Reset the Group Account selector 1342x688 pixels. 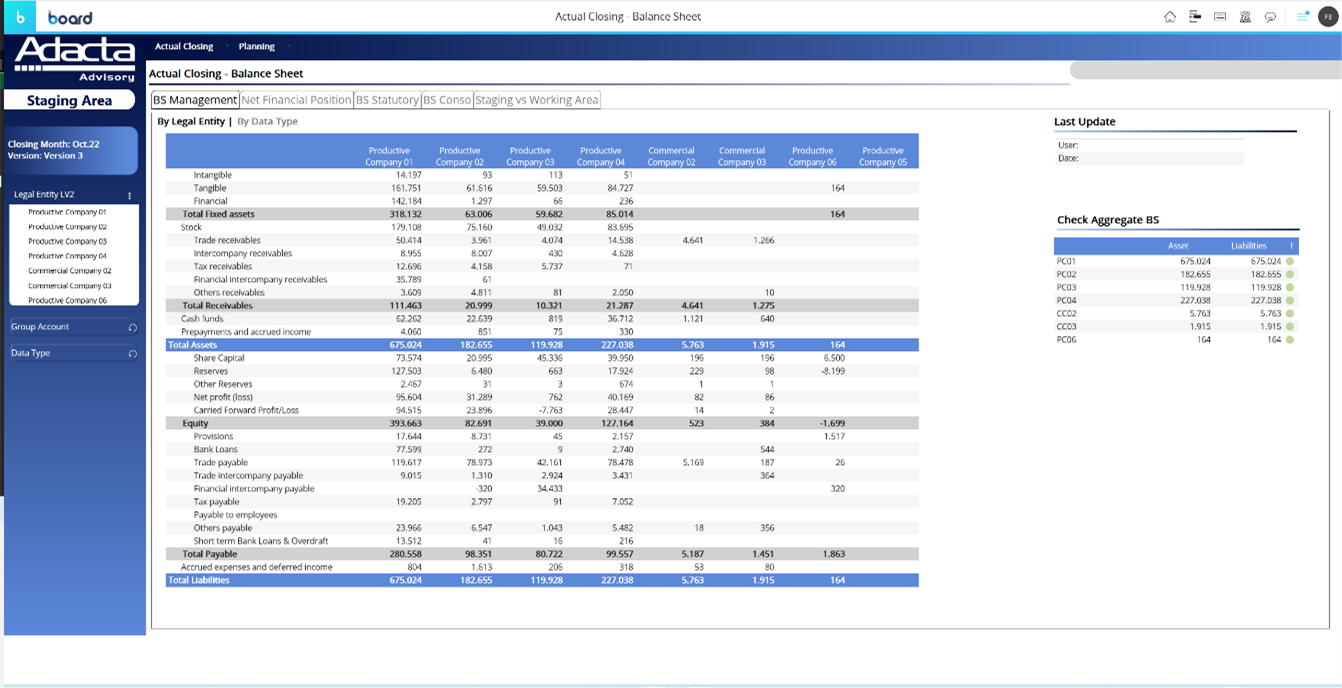[132, 328]
